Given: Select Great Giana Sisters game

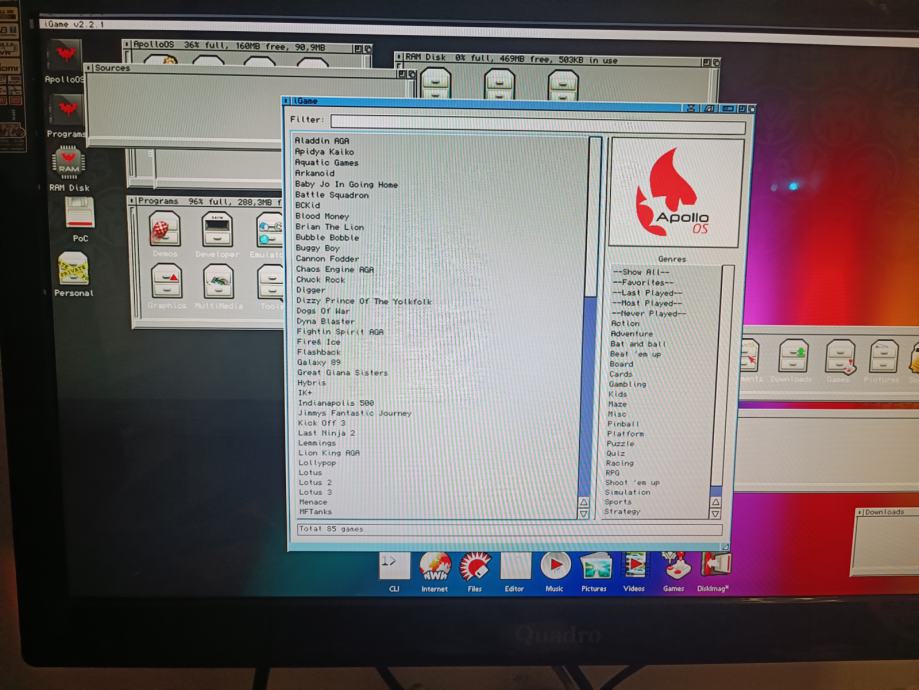Looking at the screenshot, I should tap(342, 372).
